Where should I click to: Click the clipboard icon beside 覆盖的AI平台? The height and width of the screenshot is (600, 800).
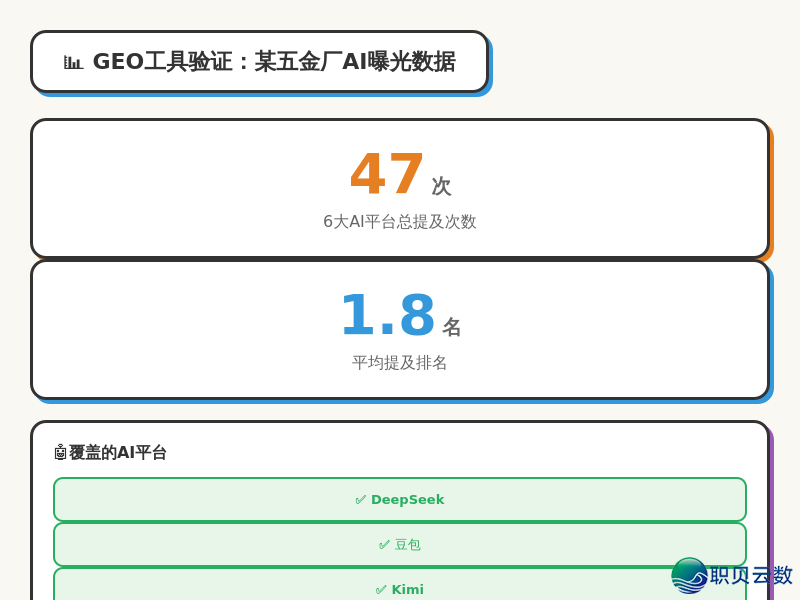click(x=59, y=452)
